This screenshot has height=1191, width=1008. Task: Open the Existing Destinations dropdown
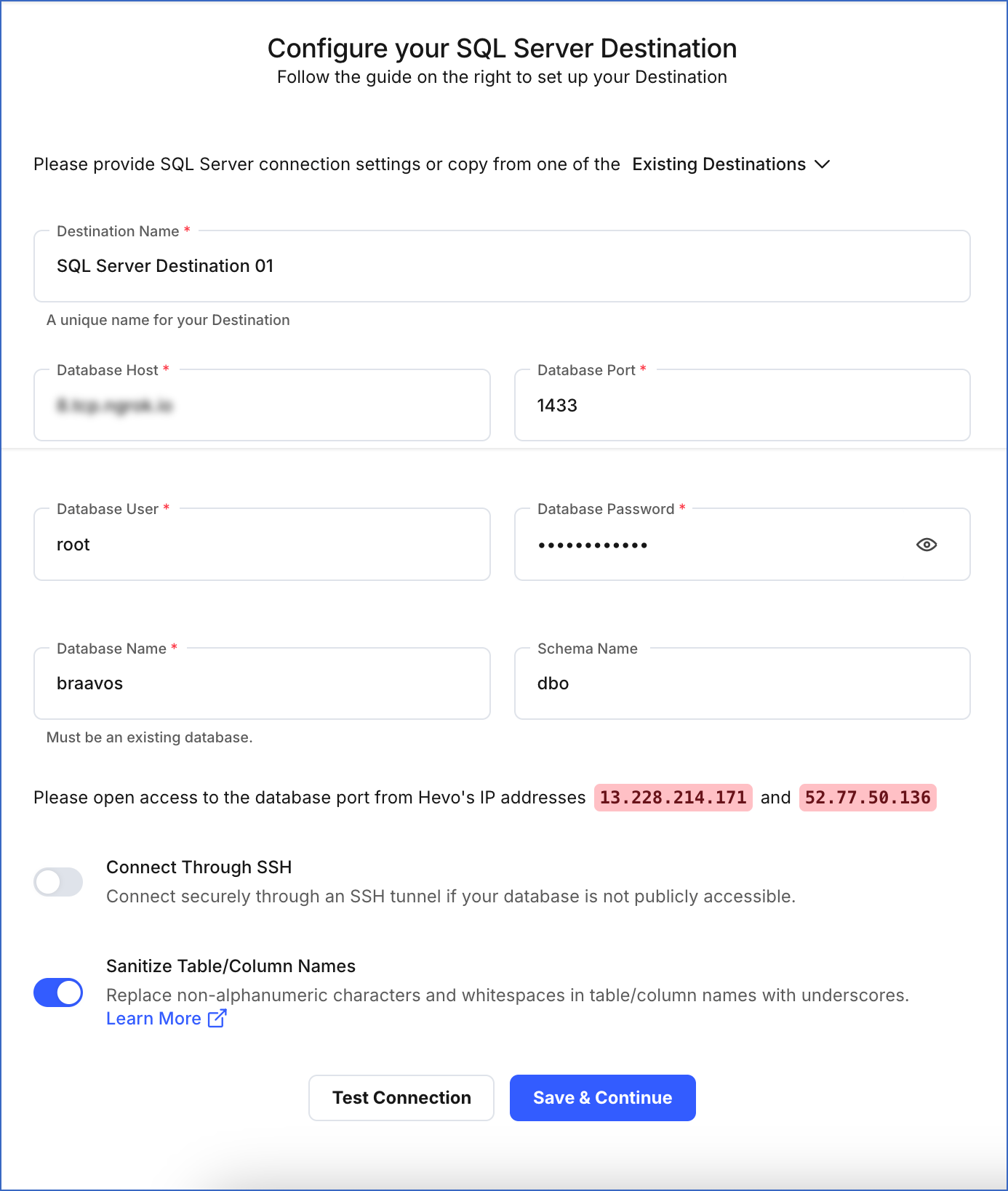click(x=720, y=164)
